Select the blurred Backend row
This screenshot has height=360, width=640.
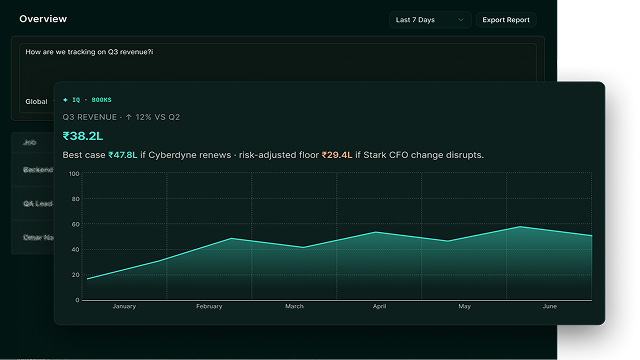tap(33, 170)
